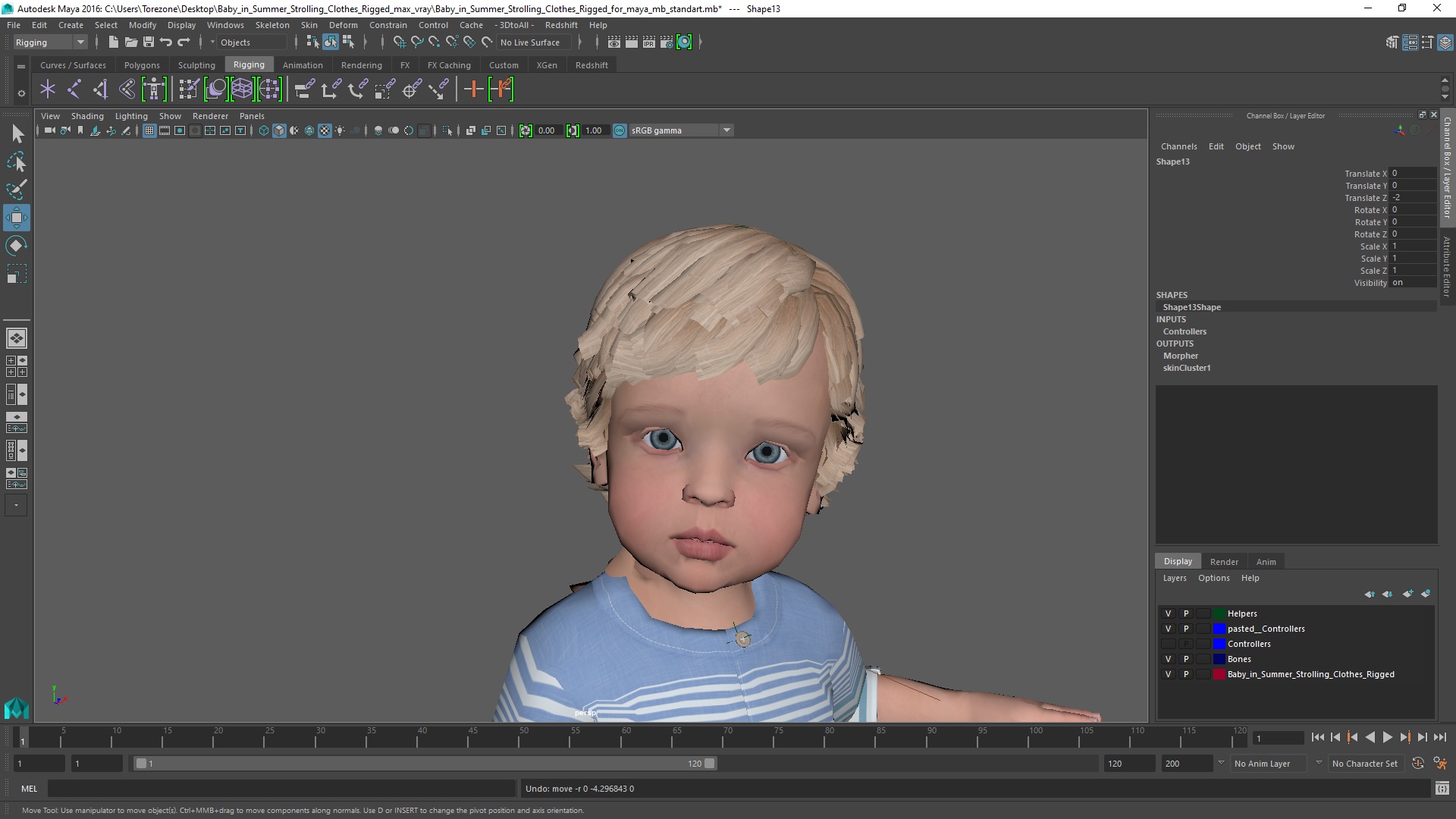
Task: Click the Create Joint shelf tool
Action: tap(74, 89)
